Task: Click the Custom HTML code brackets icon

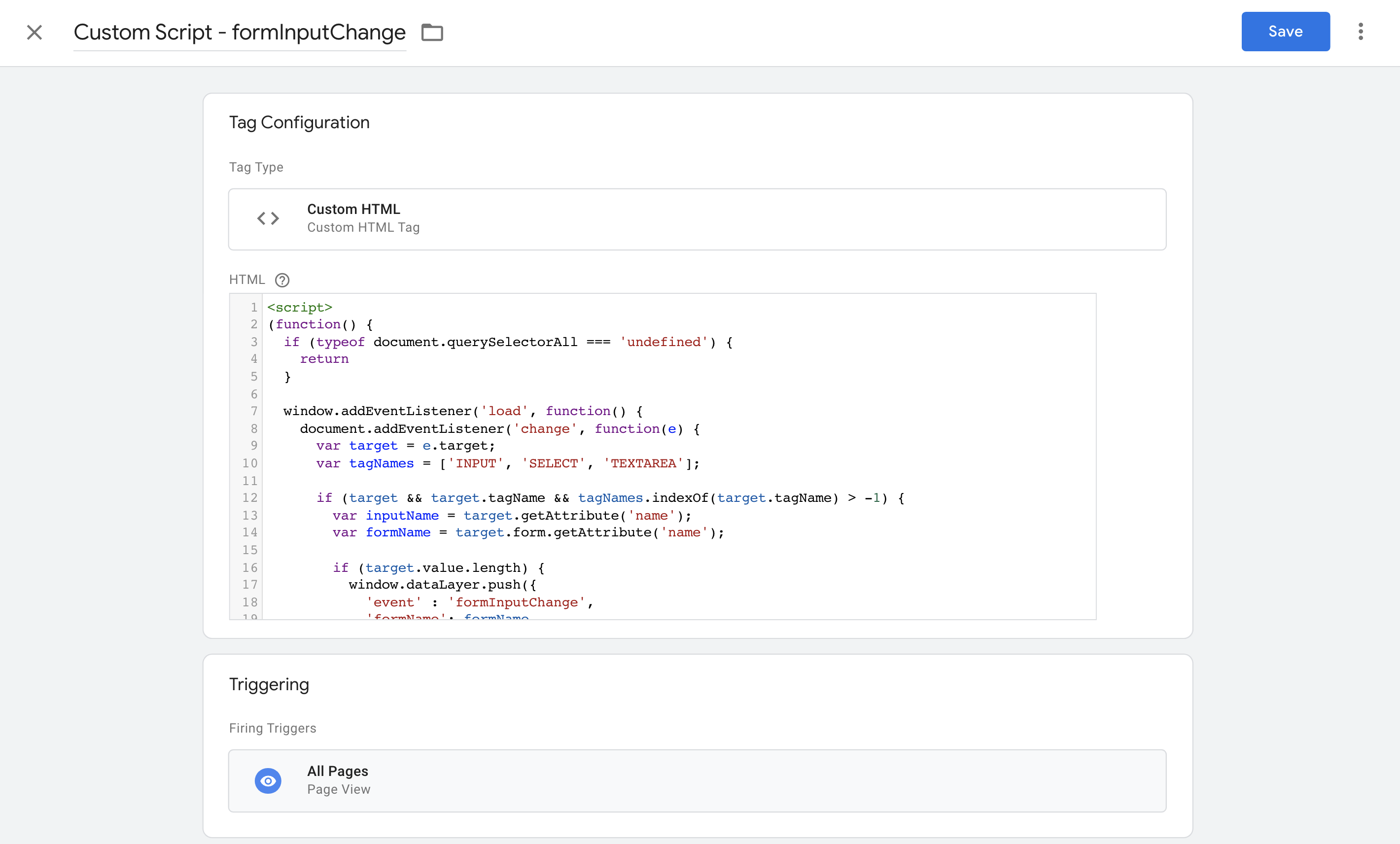Action: 268,218
